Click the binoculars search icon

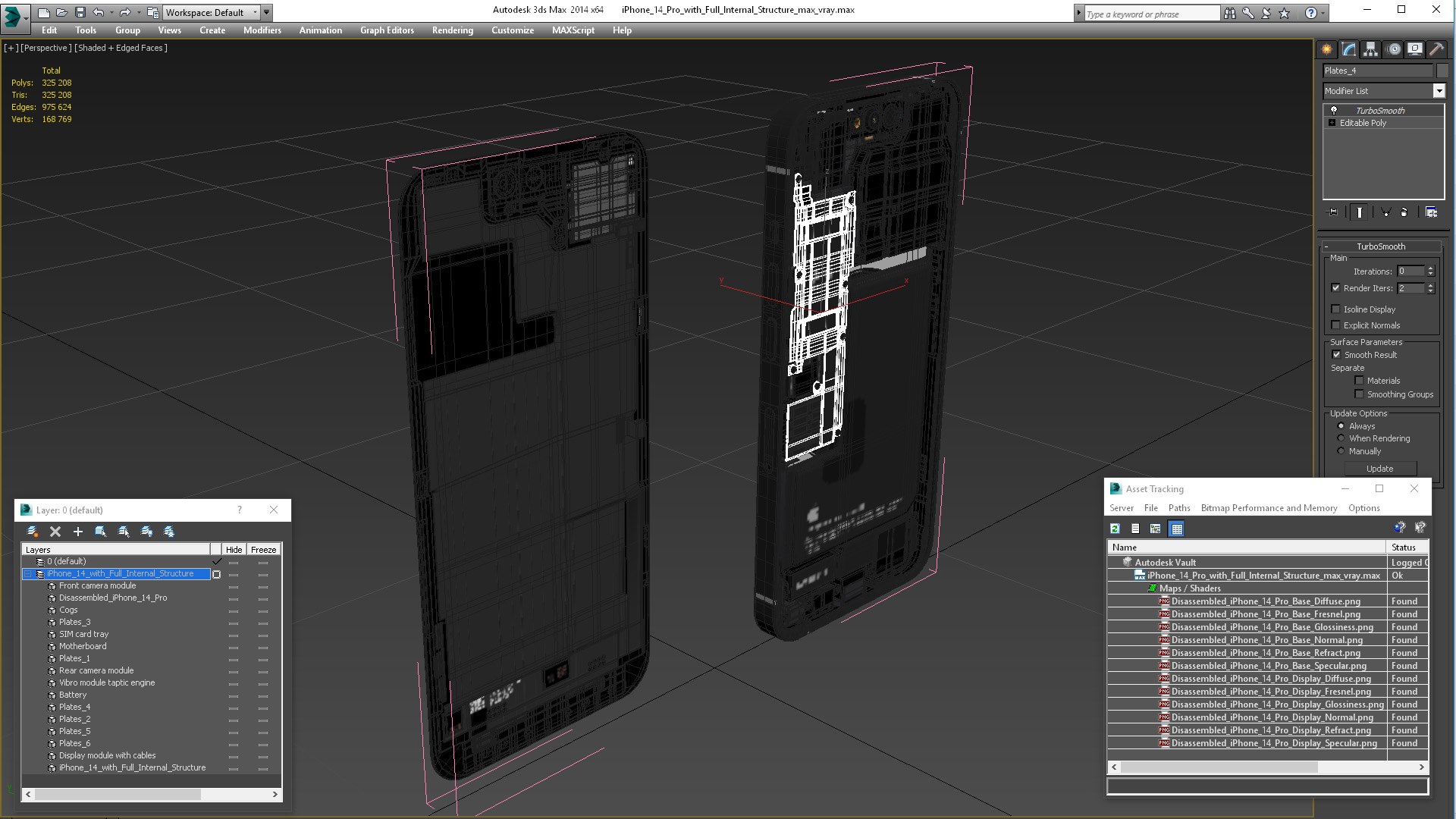[1229, 13]
